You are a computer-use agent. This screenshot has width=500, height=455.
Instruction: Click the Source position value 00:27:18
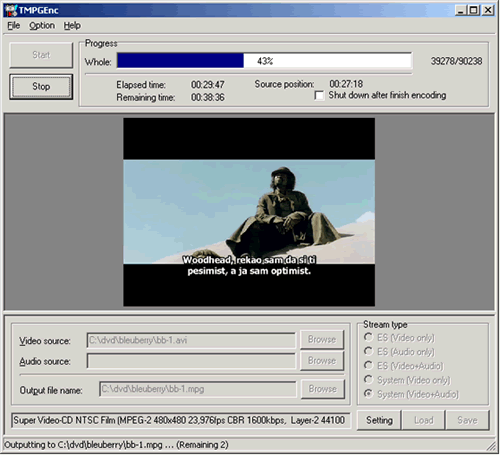point(346,84)
